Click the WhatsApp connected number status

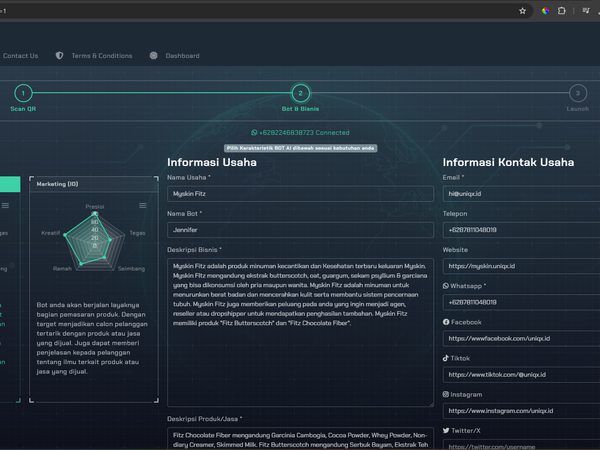(300, 132)
